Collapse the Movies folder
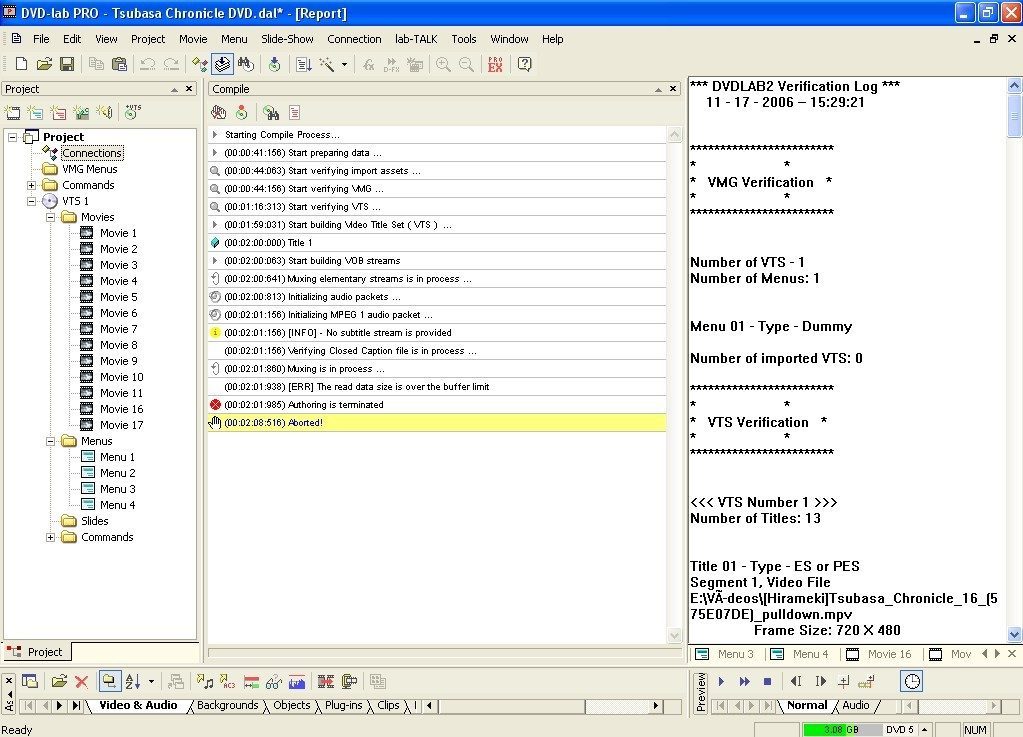Viewport: 1023px width, 737px height. [x=50, y=217]
